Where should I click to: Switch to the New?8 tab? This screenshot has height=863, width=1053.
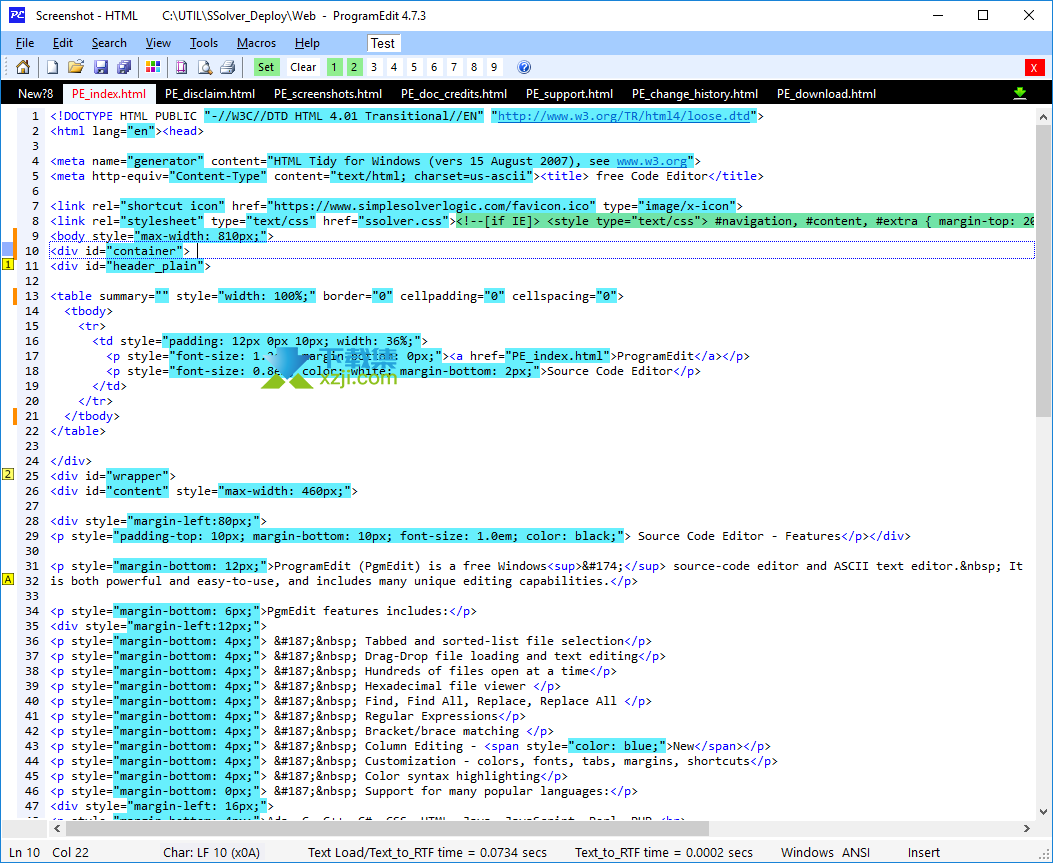point(35,93)
